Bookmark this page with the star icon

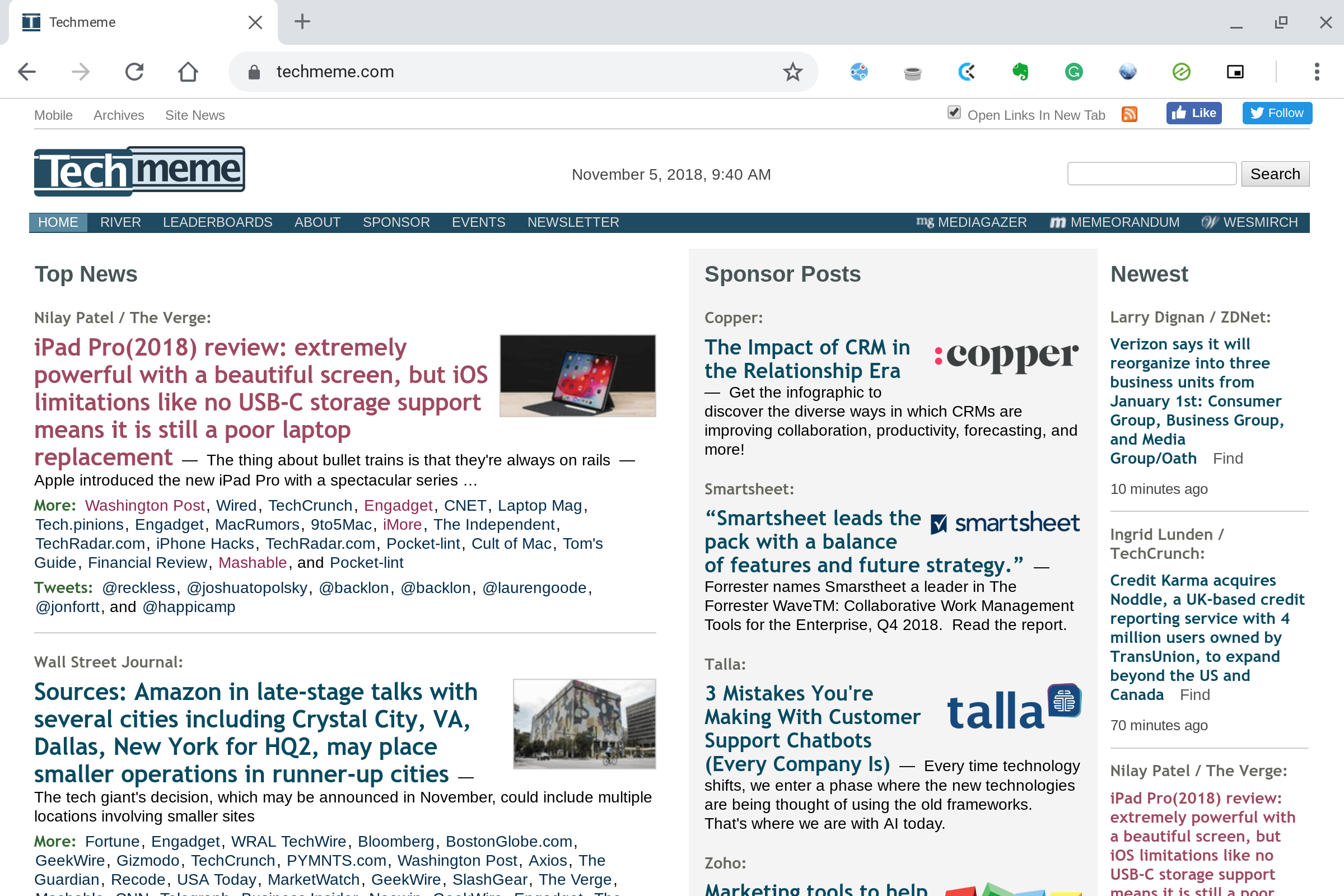click(792, 72)
